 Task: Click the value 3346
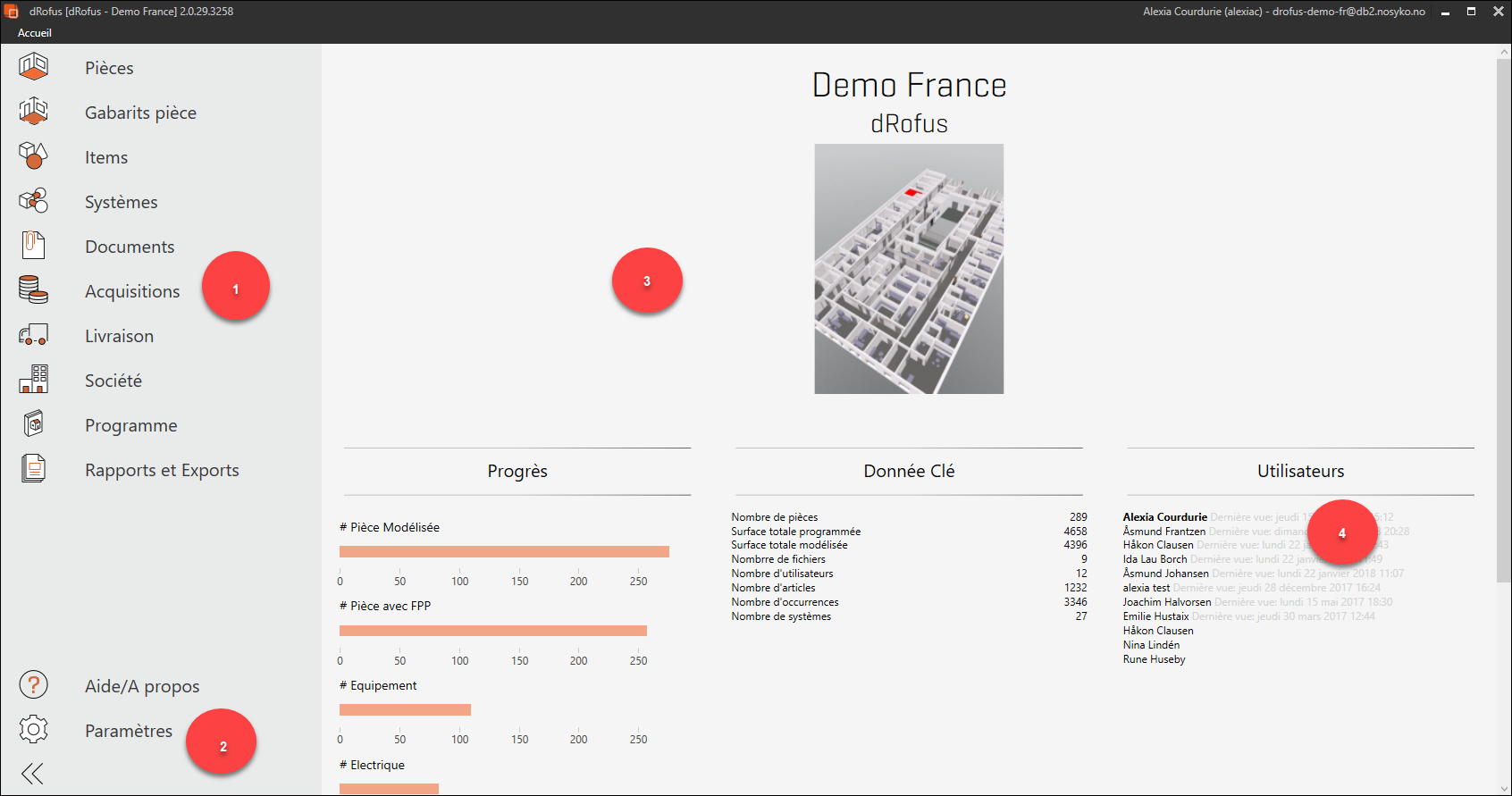coord(1075,602)
